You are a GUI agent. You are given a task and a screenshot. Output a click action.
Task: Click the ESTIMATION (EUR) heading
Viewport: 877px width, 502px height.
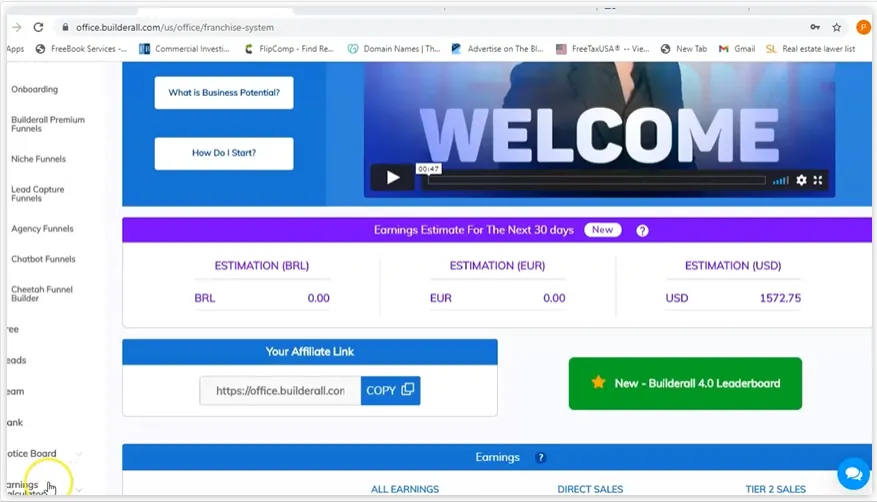click(497, 266)
